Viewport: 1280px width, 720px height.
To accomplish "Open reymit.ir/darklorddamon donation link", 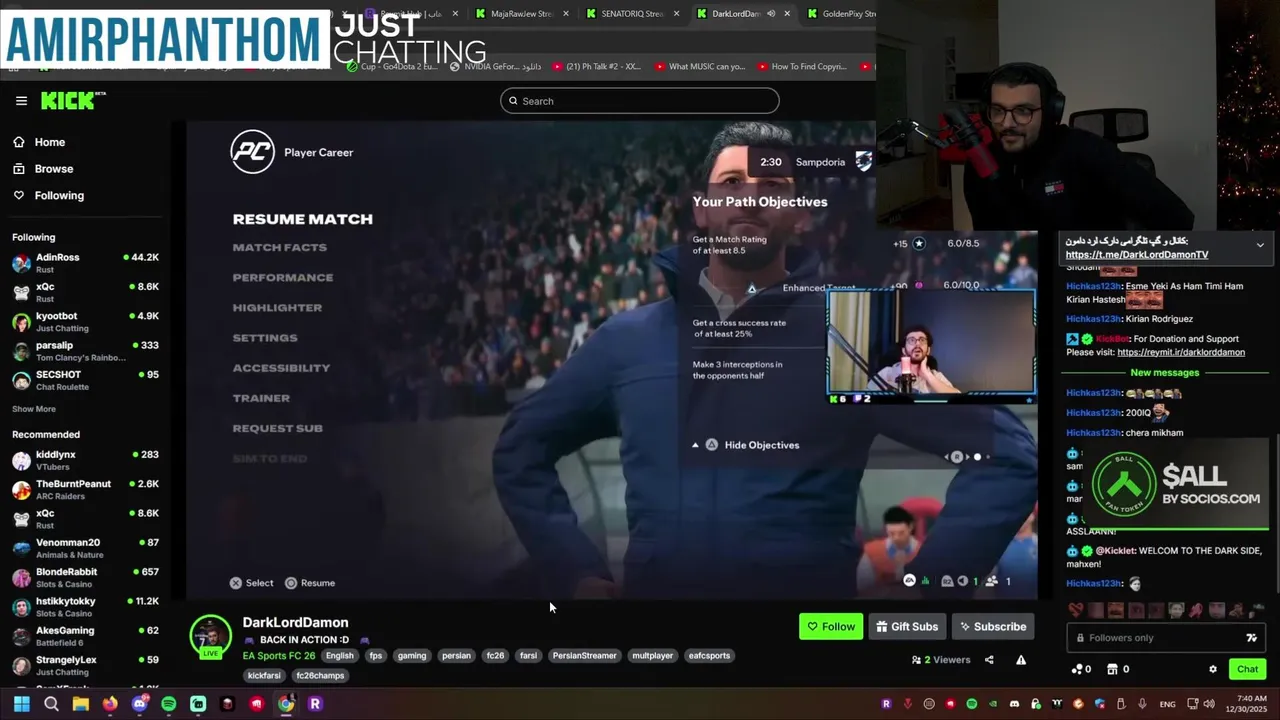I will (x=1181, y=353).
